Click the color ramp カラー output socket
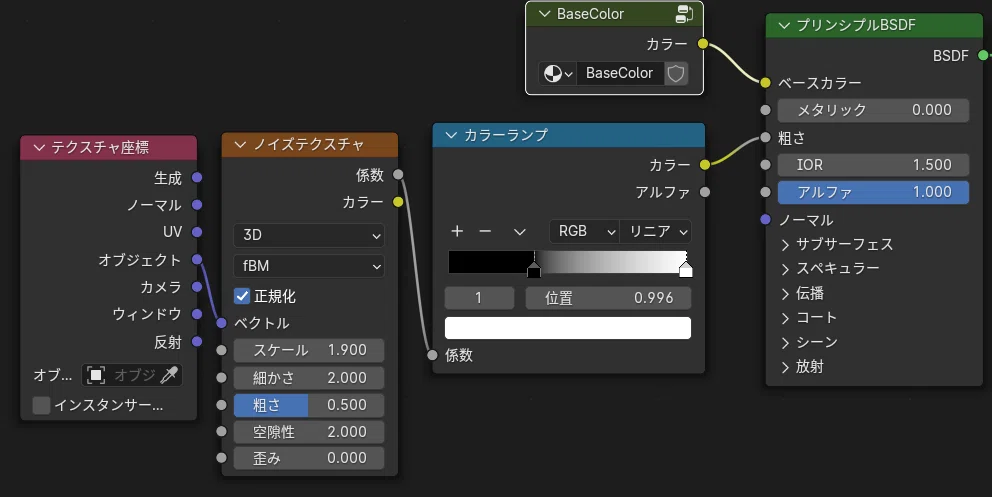 (705, 165)
